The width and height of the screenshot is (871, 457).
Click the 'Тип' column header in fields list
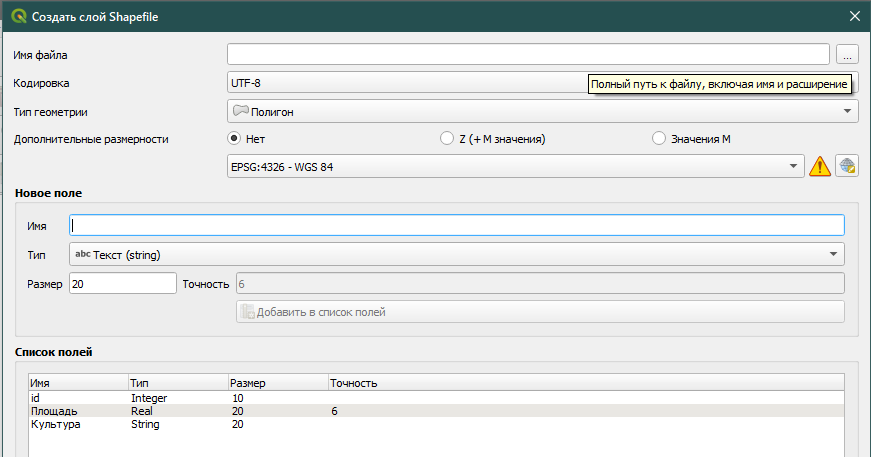[x=177, y=383]
